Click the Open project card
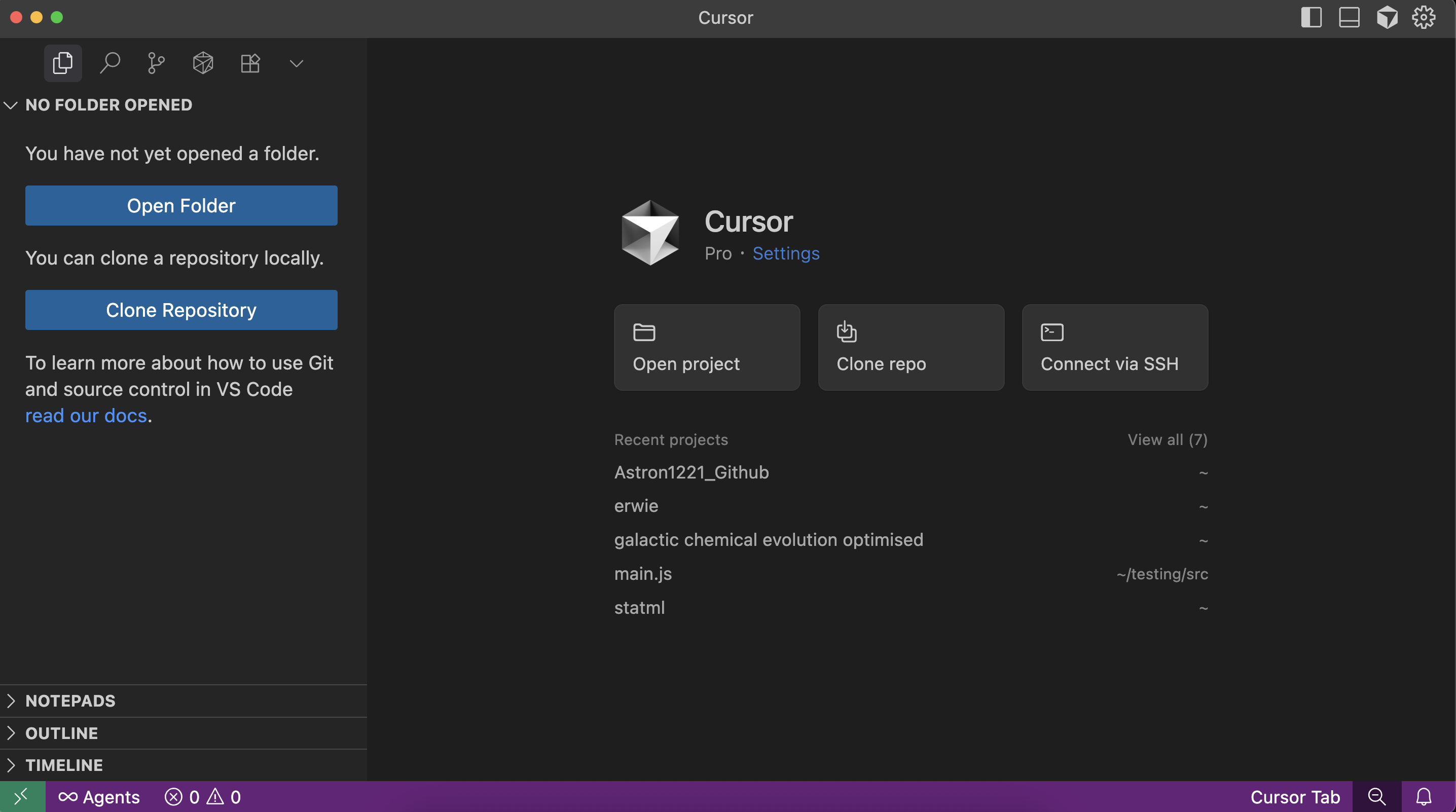 click(x=707, y=348)
